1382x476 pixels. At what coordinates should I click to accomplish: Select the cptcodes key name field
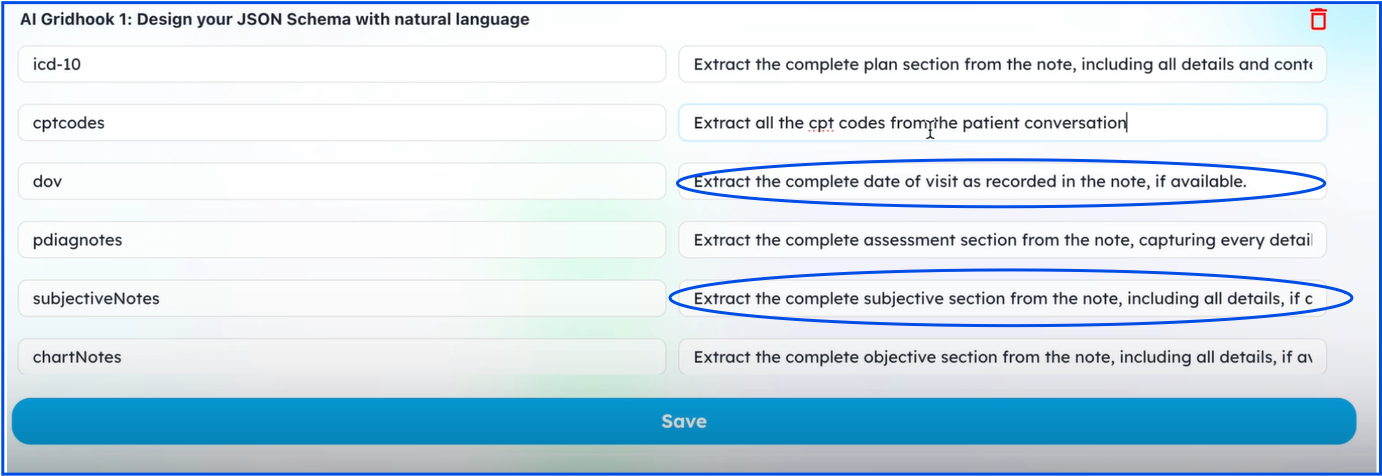341,123
